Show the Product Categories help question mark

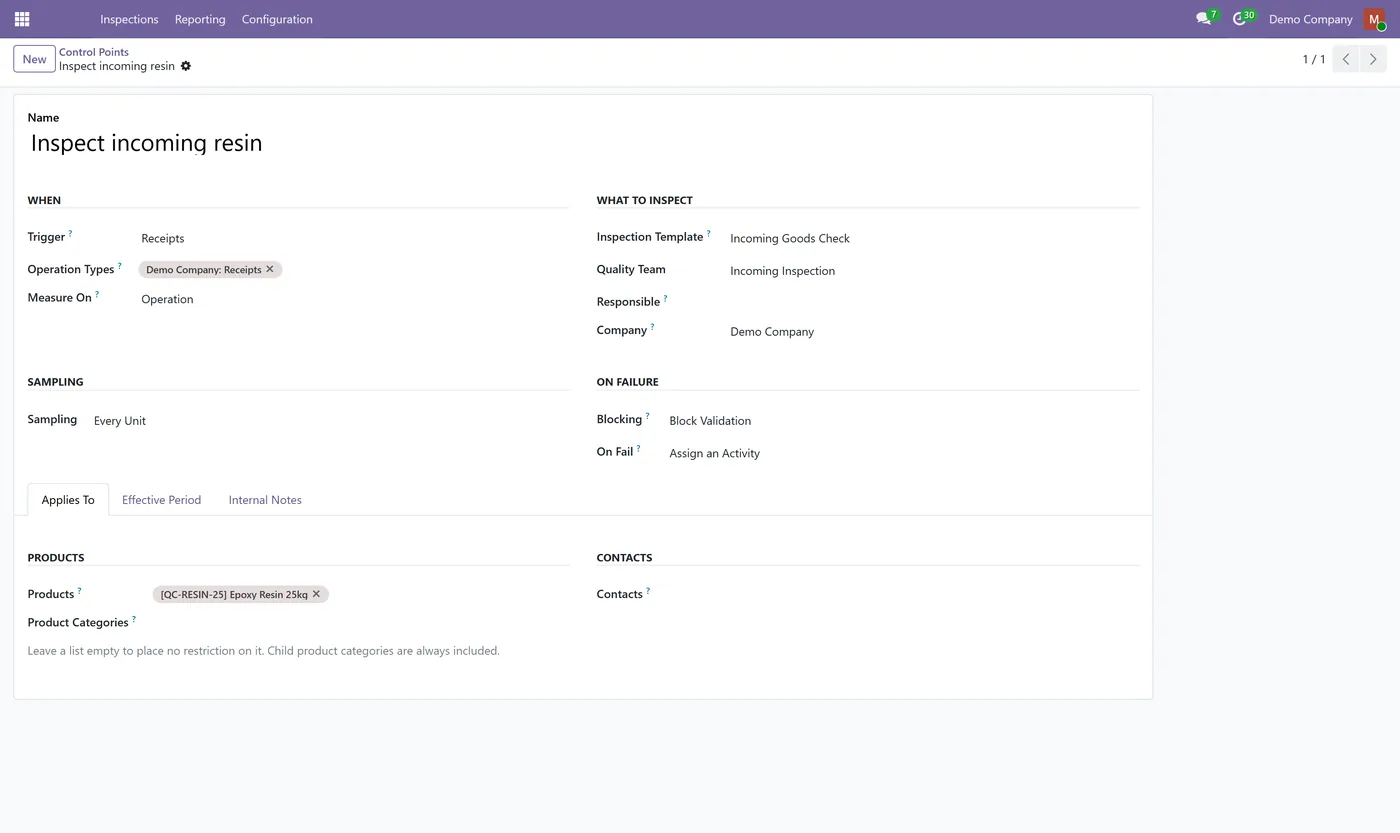(134, 618)
